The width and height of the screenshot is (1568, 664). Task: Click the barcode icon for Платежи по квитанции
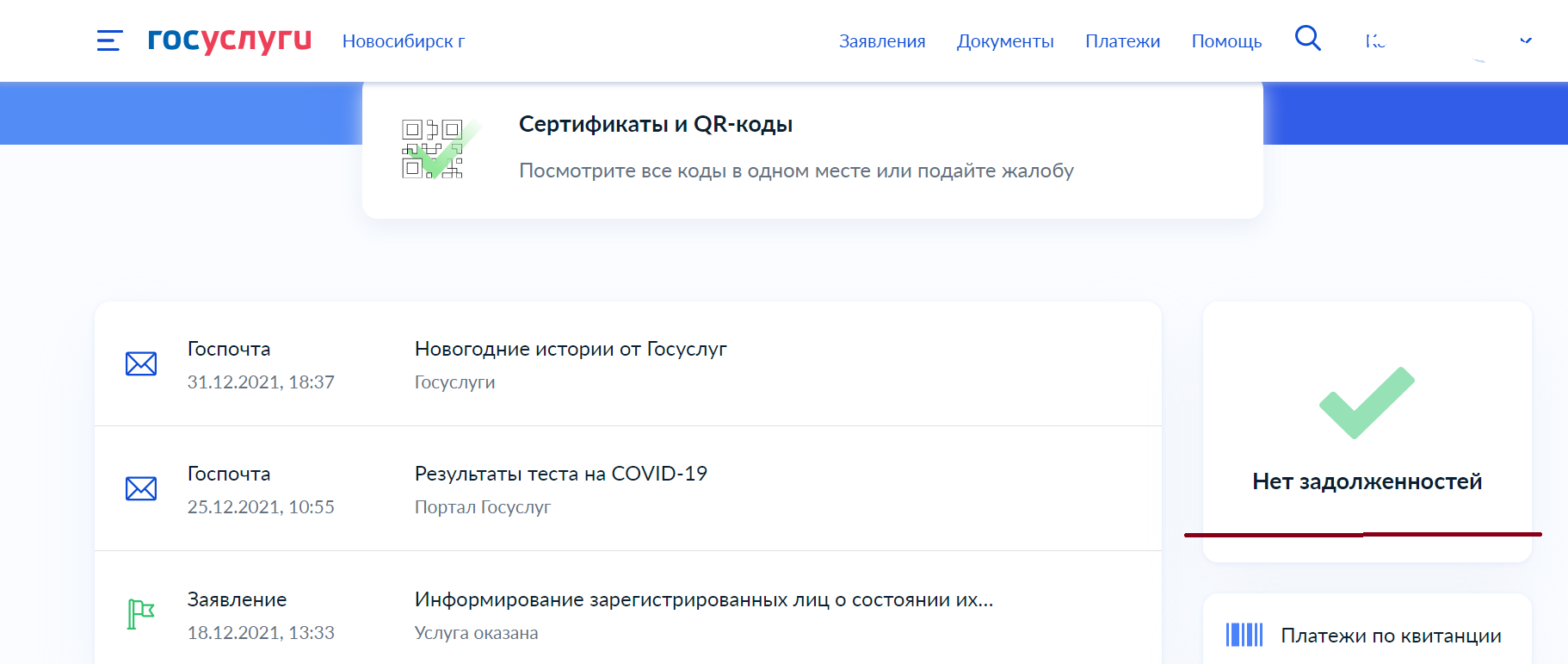point(1244,635)
